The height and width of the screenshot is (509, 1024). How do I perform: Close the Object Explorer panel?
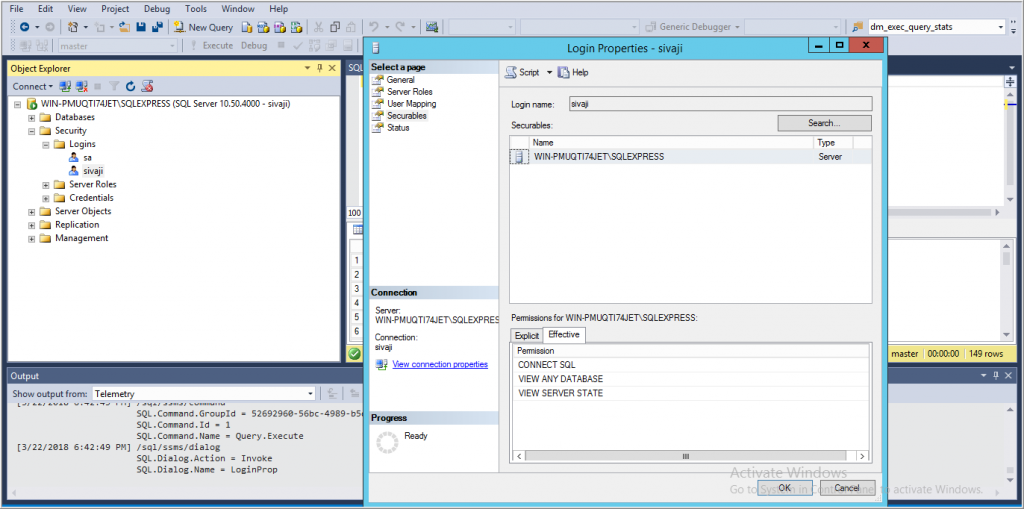(332, 68)
